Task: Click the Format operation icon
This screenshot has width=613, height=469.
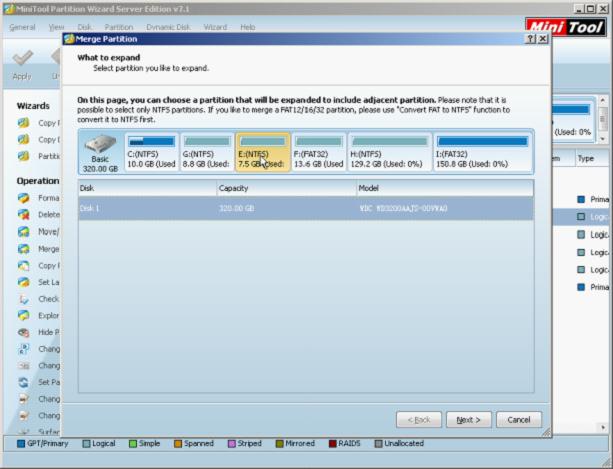Action: pos(23,198)
